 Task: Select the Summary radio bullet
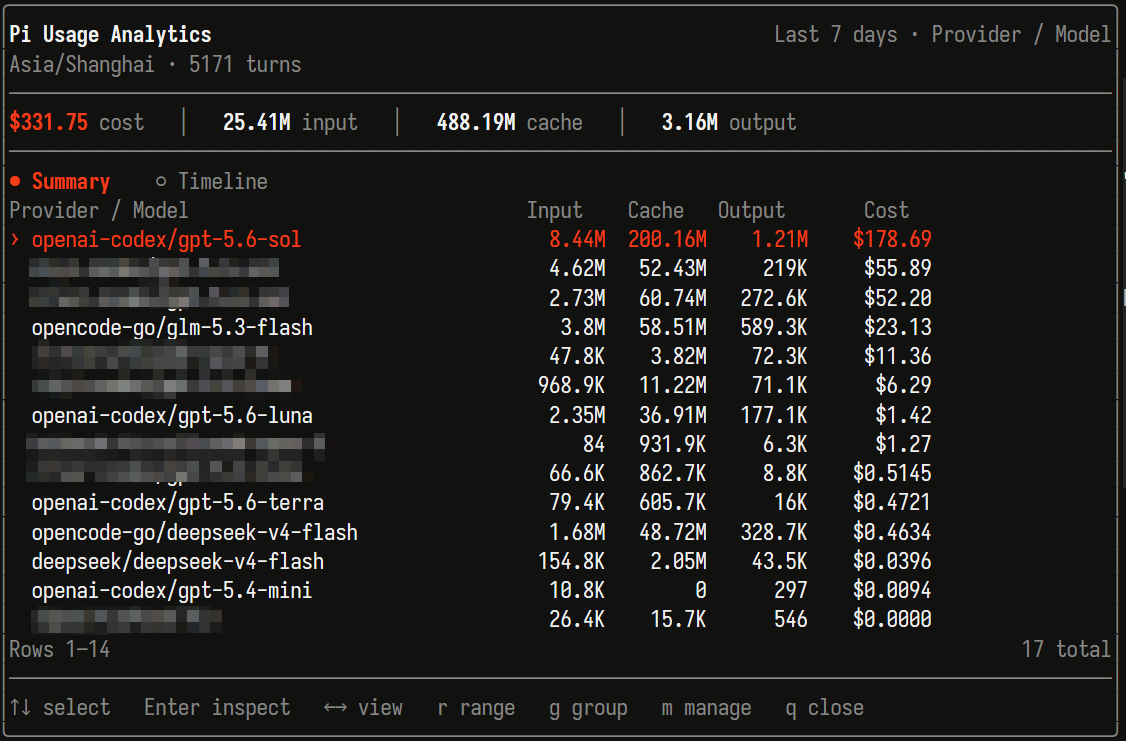pyautogui.click(x=16, y=182)
